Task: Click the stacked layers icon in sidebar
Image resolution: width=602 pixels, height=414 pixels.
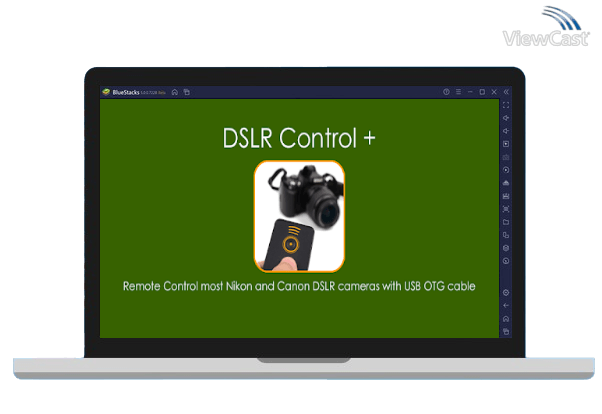Action: point(506,248)
